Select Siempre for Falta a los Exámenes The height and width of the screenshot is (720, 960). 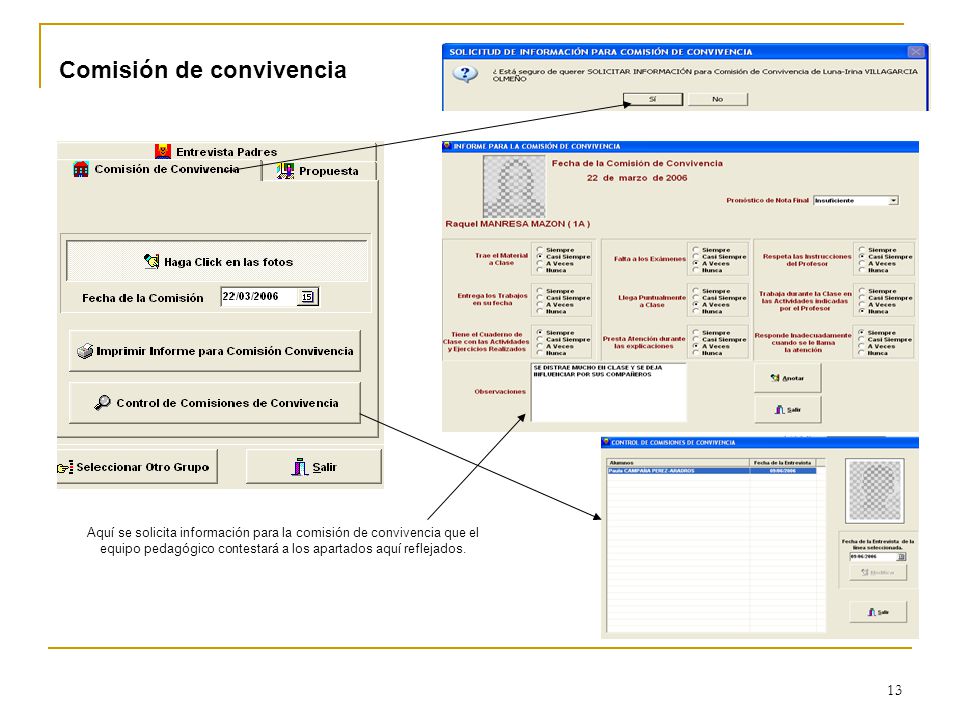(x=696, y=250)
